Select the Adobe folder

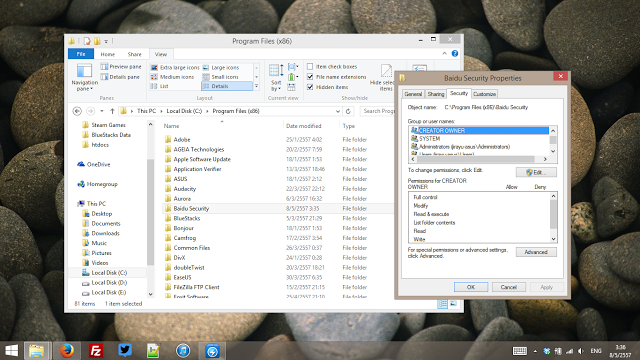(182, 140)
